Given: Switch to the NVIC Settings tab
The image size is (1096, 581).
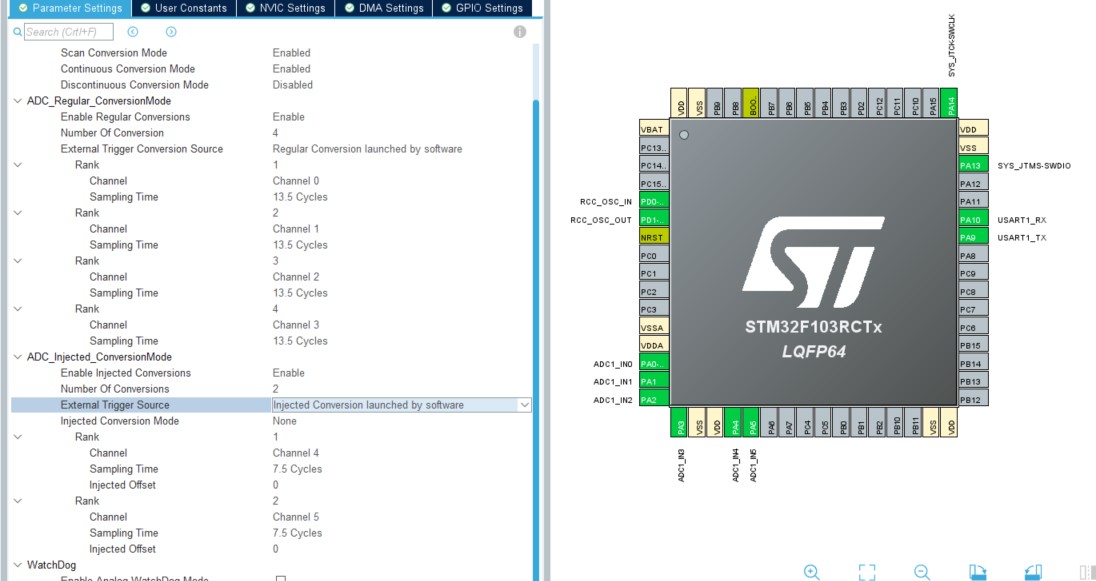Looking at the screenshot, I should [x=285, y=8].
